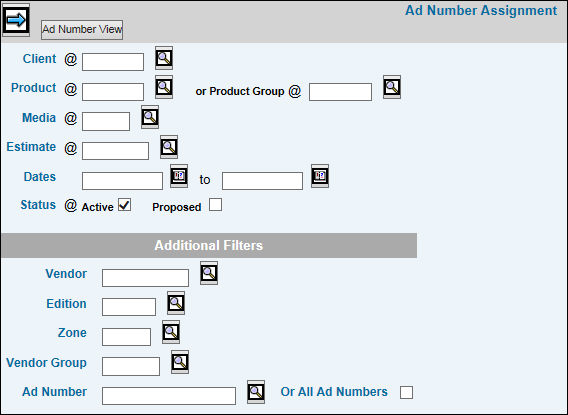
Task: Click the Ad Number View button
Action: 82,30
